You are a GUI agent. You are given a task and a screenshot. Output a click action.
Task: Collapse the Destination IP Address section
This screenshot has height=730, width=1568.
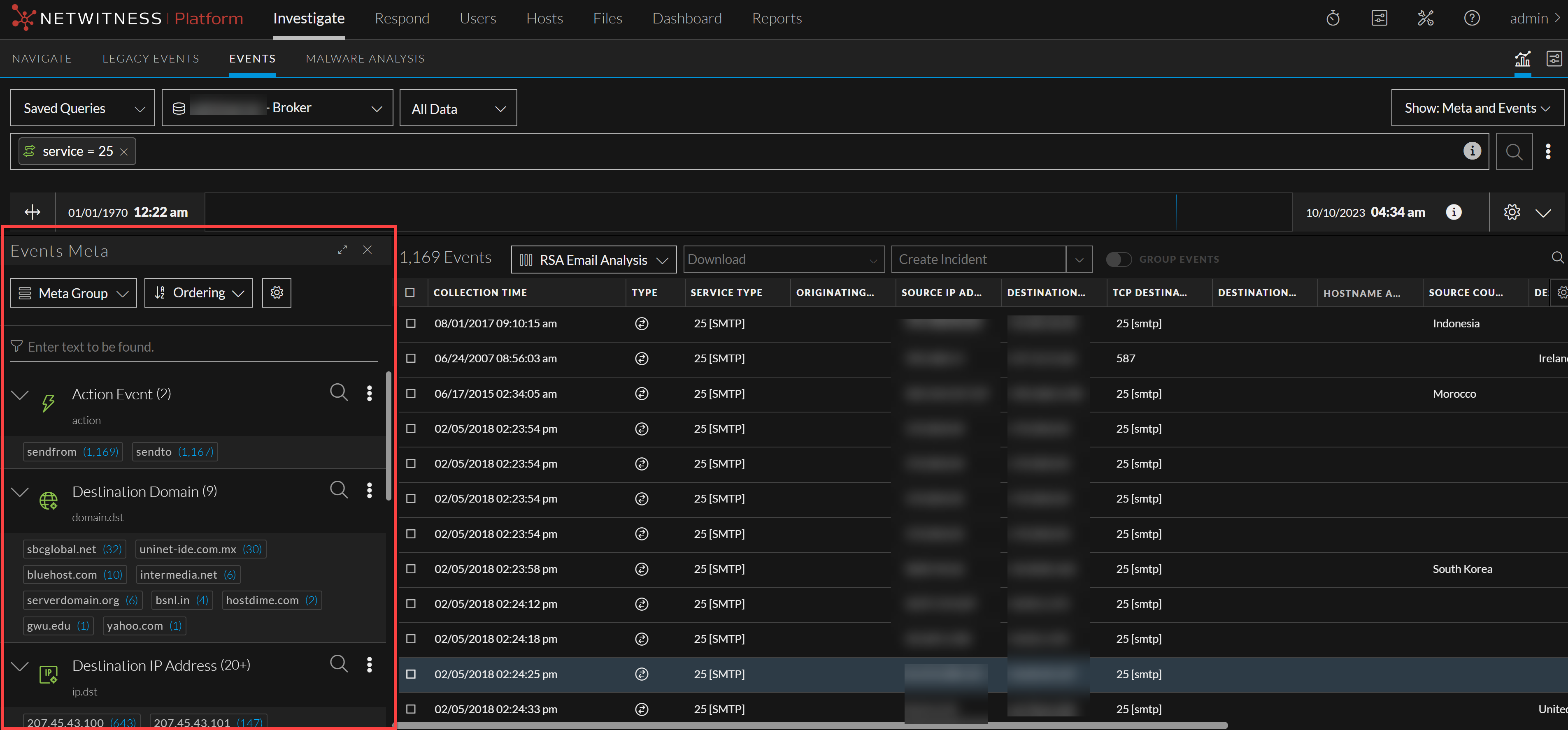[20, 665]
